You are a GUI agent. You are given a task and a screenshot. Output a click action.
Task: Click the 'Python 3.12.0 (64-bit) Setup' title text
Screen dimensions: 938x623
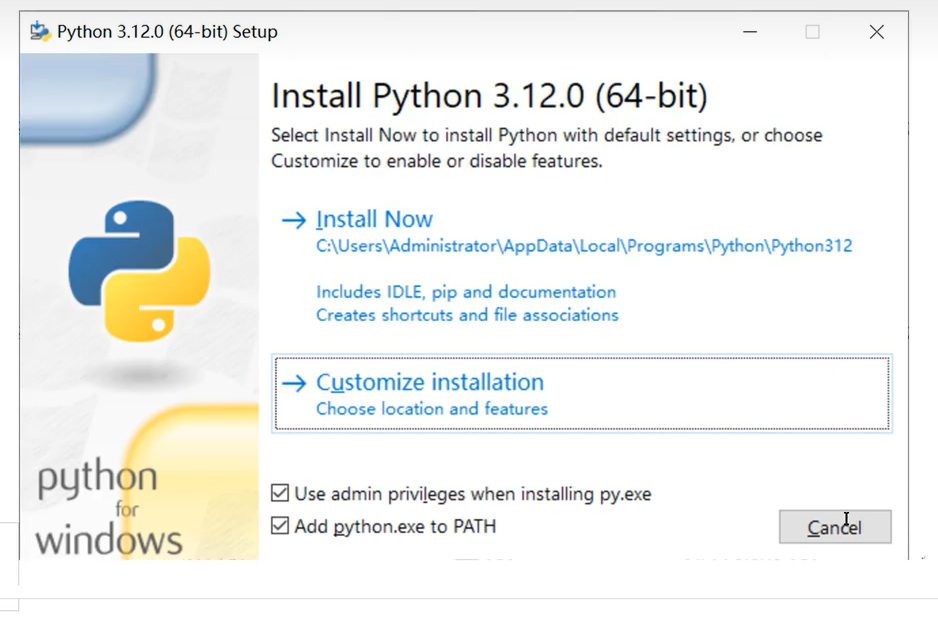(167, 32)
